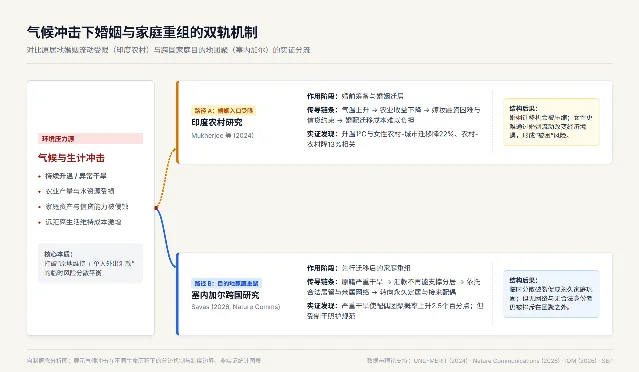The width and height of the screenshot is (639, 372).
Task: Click 实证发现 label in 塞内加尔跨国研究 card
Action: point(322,306)
